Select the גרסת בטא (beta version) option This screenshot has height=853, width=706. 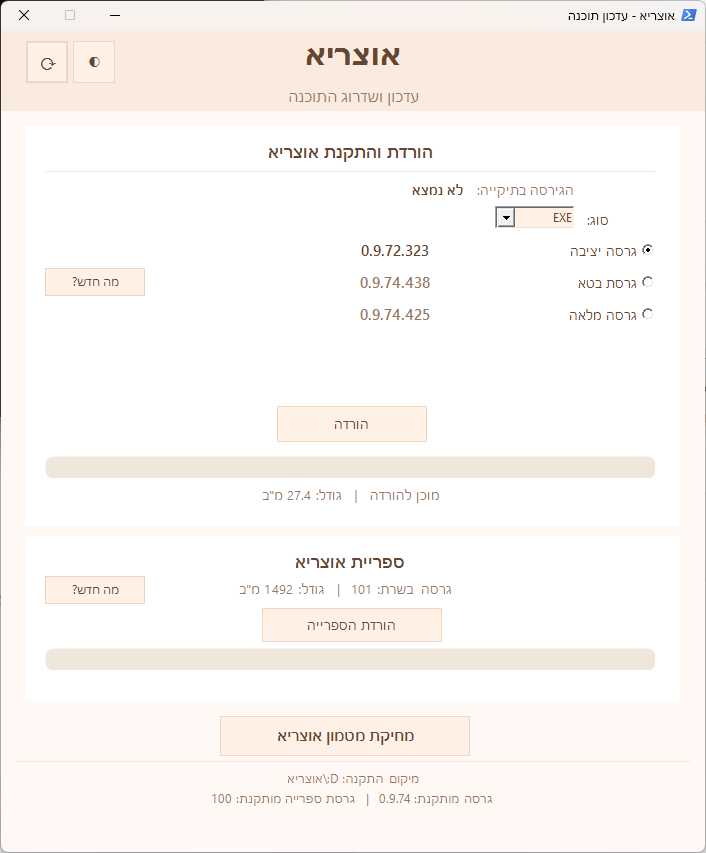point(649,282)
